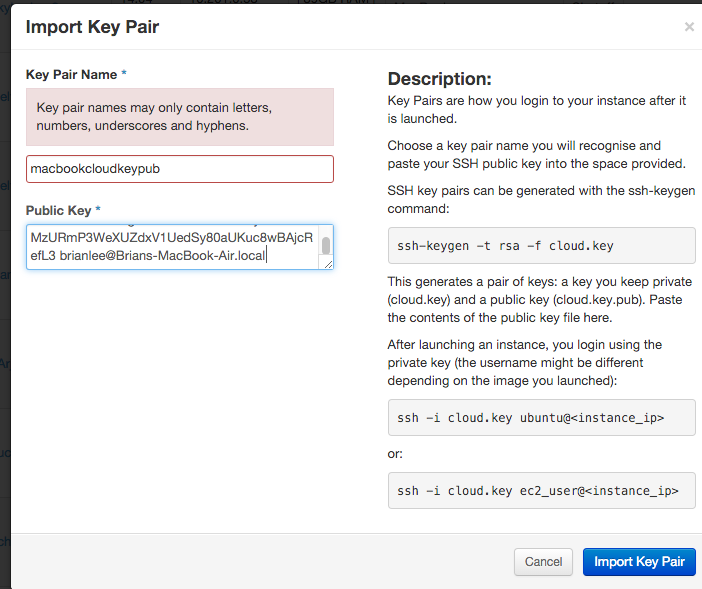This screenshot has height=589, width=702.
Task: Click the paragraph starting 'This generates a pair of keys'
Action: (540, 300)
